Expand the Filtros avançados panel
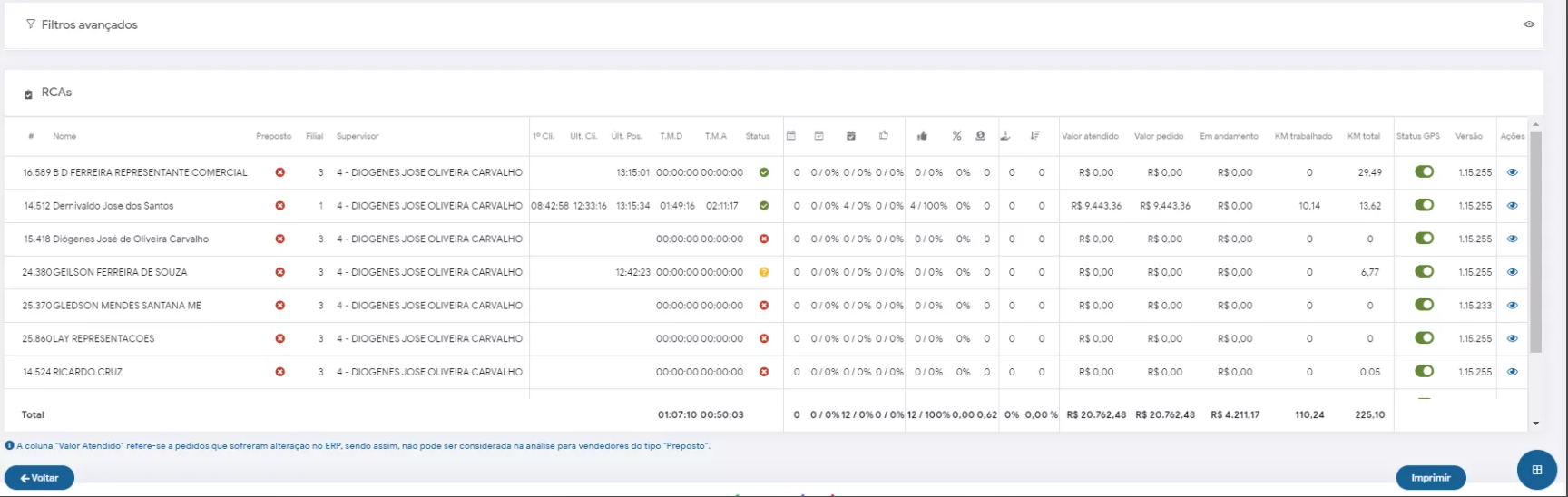The image size is (1568, 497). click(89, 24)
